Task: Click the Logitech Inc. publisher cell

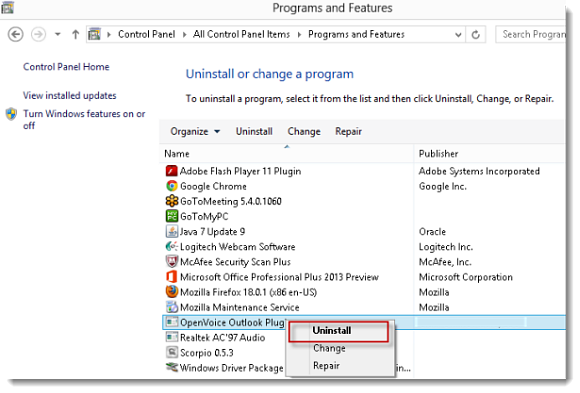Action: (446, 247)
